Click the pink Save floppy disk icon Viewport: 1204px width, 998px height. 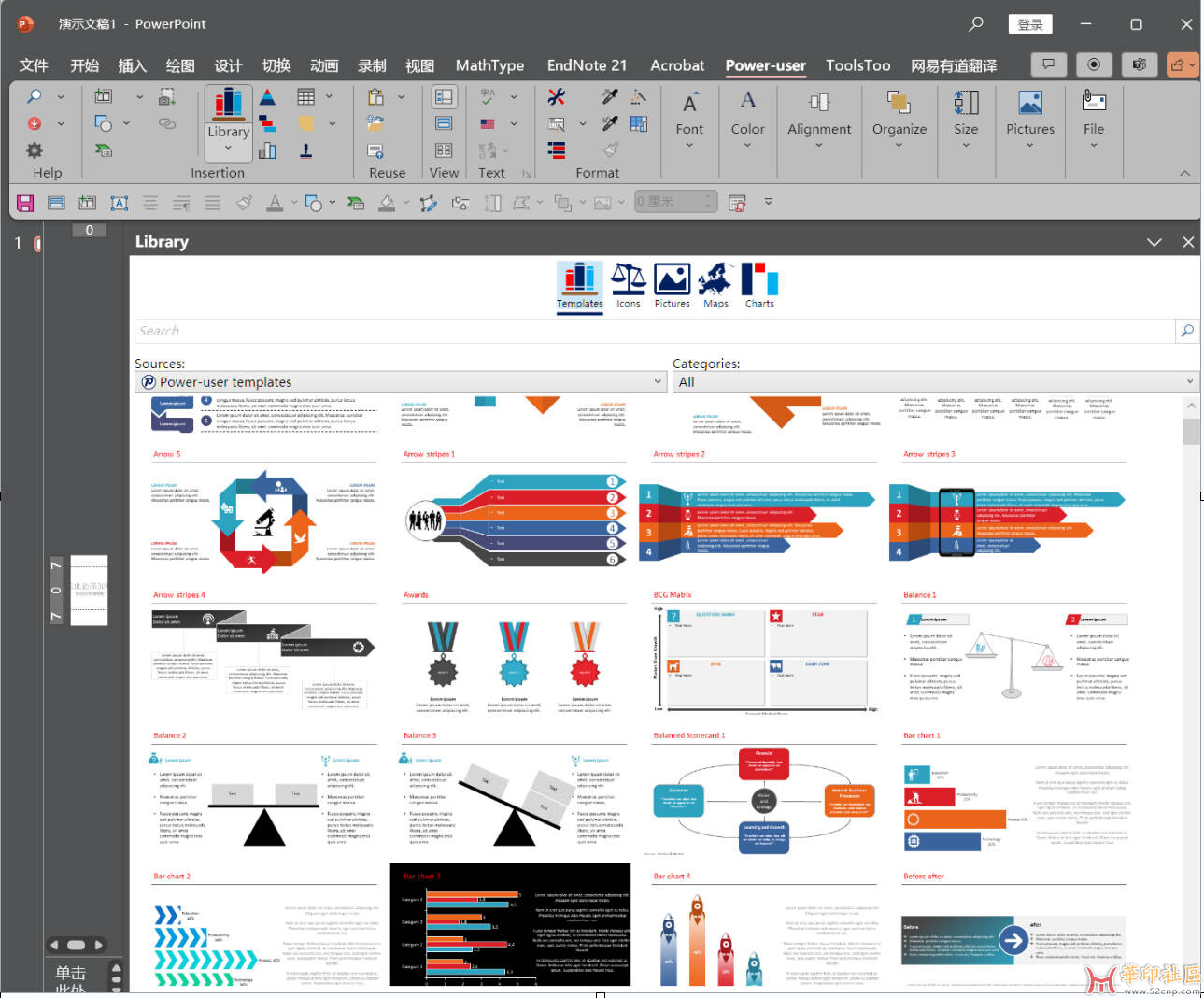pos(25,203)
